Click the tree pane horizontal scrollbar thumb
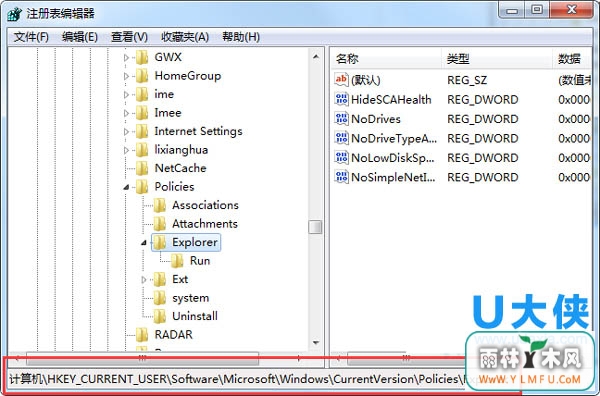 tap(142, 358)
